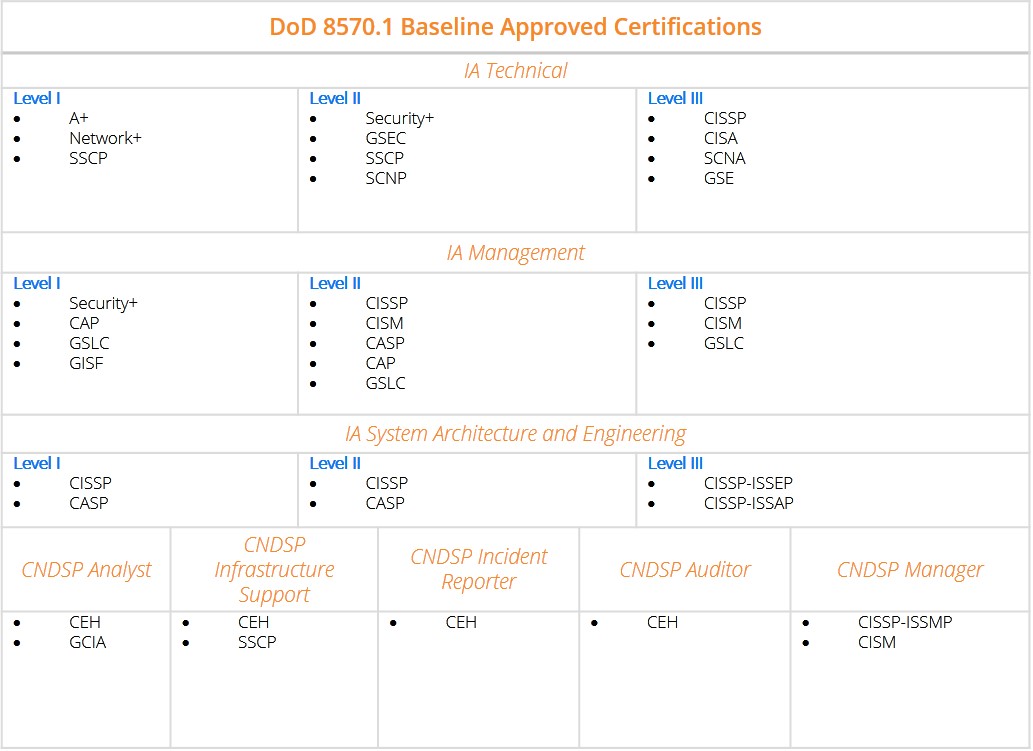Select CISSP-ISSMP under CNDSP Manager

click(x=905, y=622)
